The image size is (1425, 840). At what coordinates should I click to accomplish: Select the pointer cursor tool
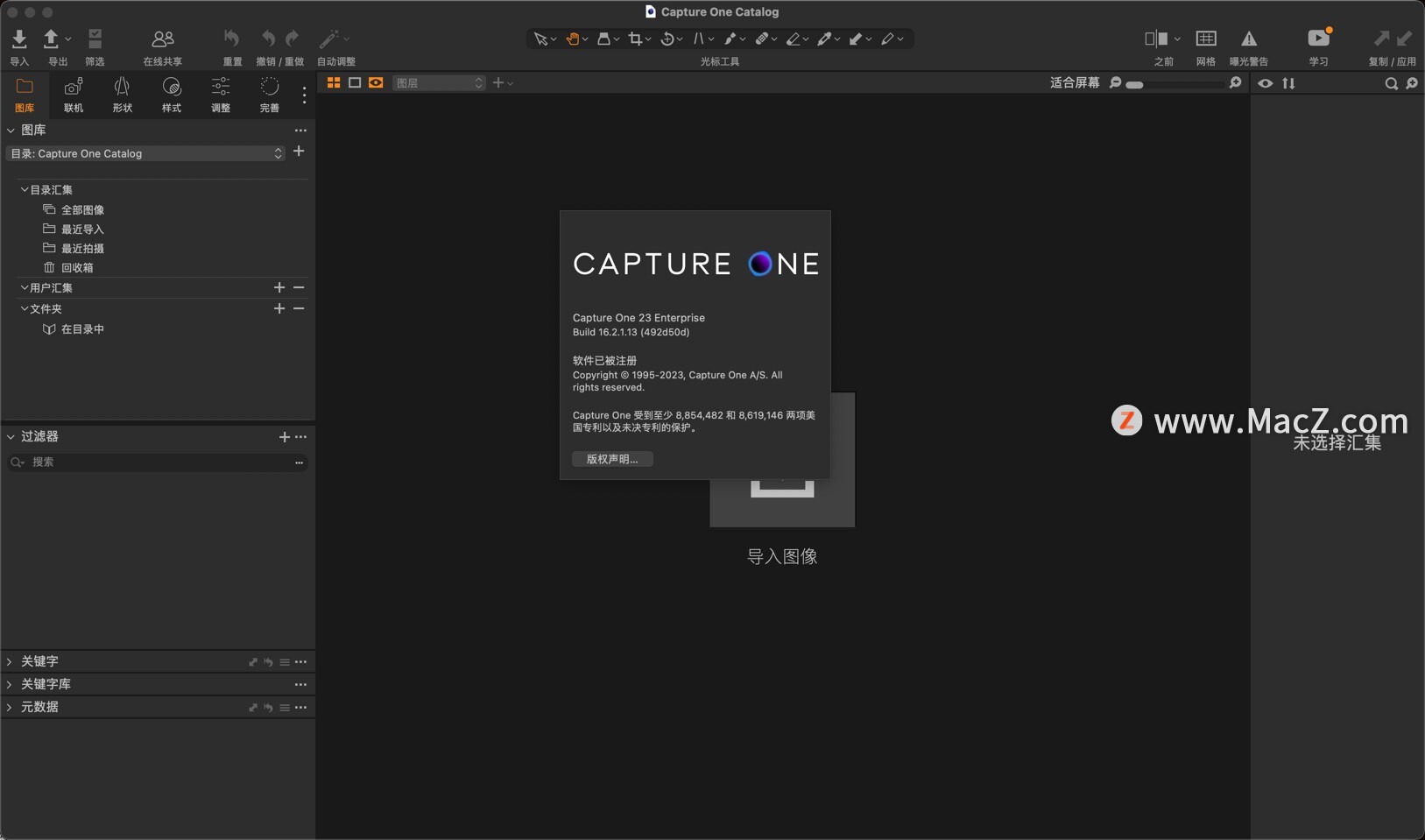tap(540, 39)
